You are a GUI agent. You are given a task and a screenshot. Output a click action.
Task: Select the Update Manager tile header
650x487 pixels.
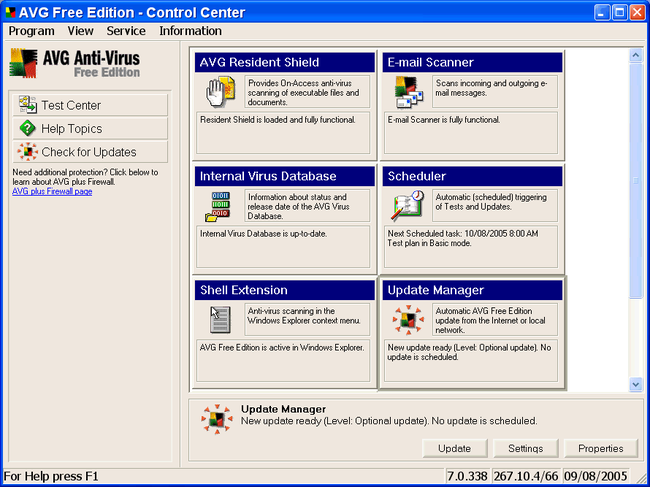click(473, 290)
